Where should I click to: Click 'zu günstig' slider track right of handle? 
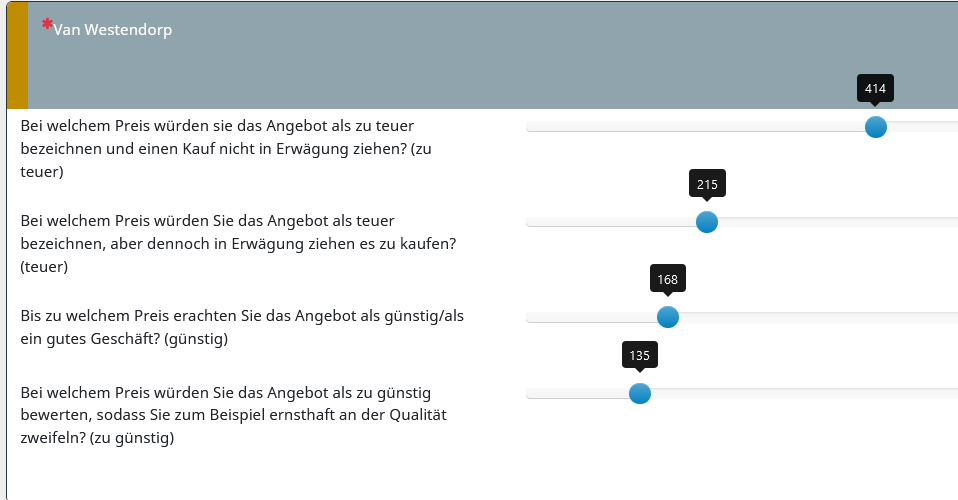[800, 394]
